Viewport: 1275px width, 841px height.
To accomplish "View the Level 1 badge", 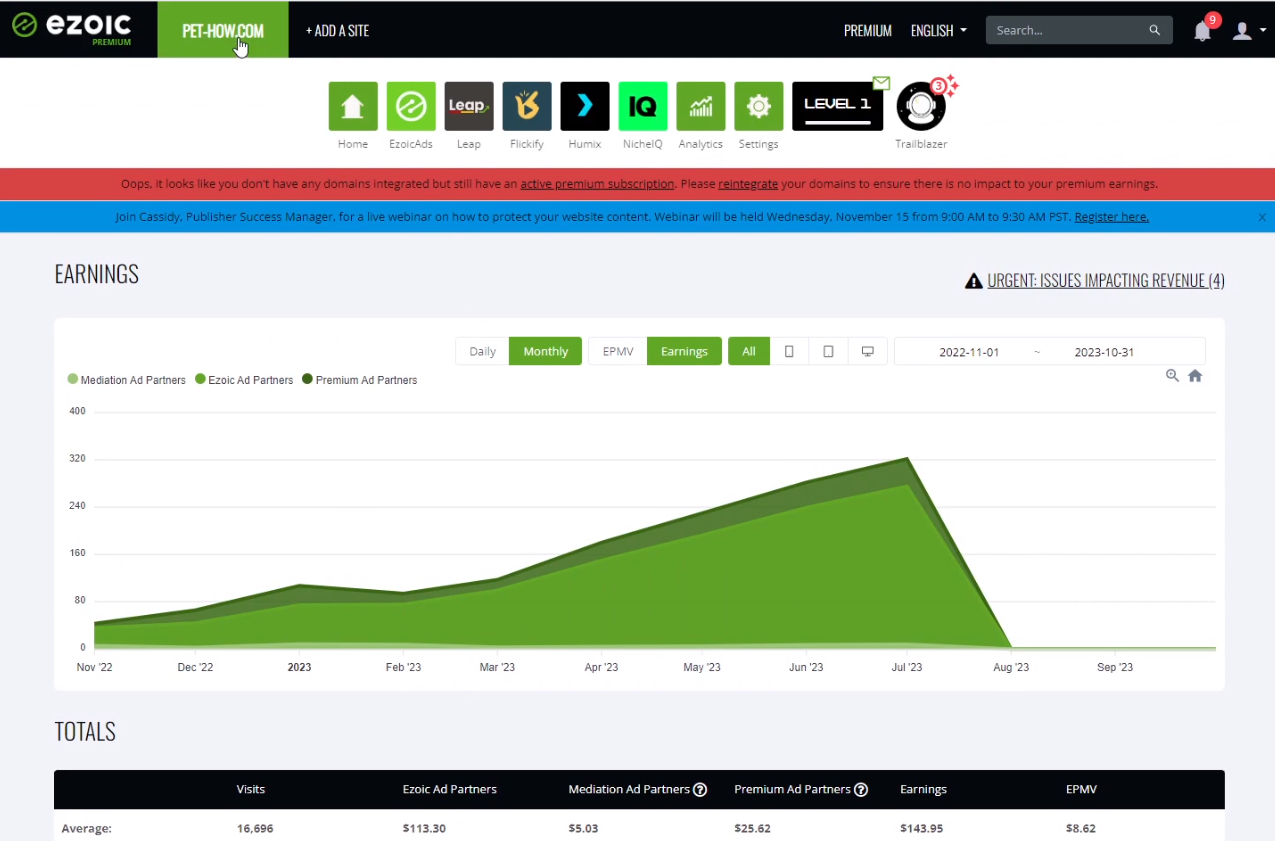I will 838,106.
